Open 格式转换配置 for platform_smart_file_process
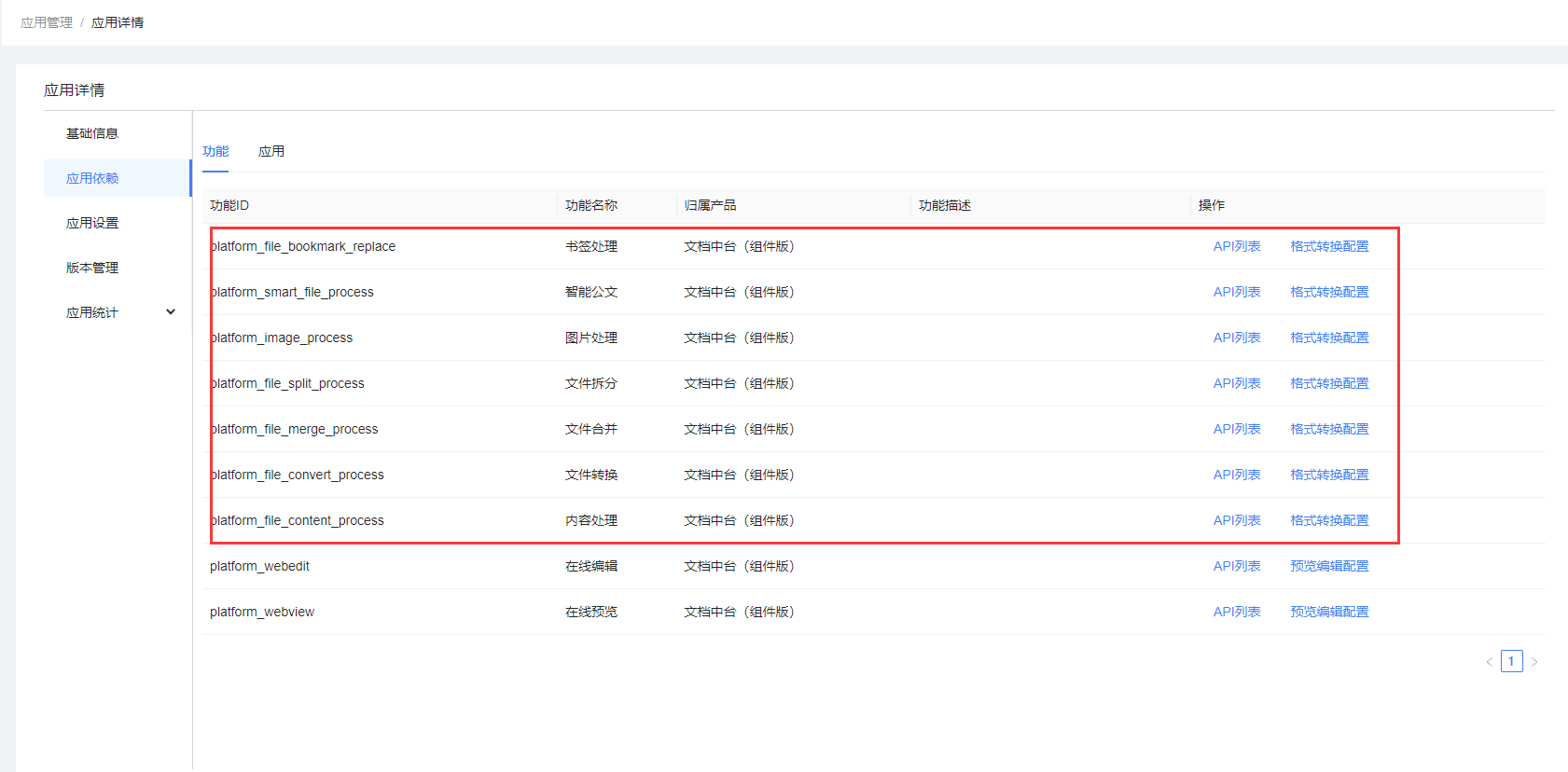The height and width of the screenshot is (772, 1568). click(1329, 292)
